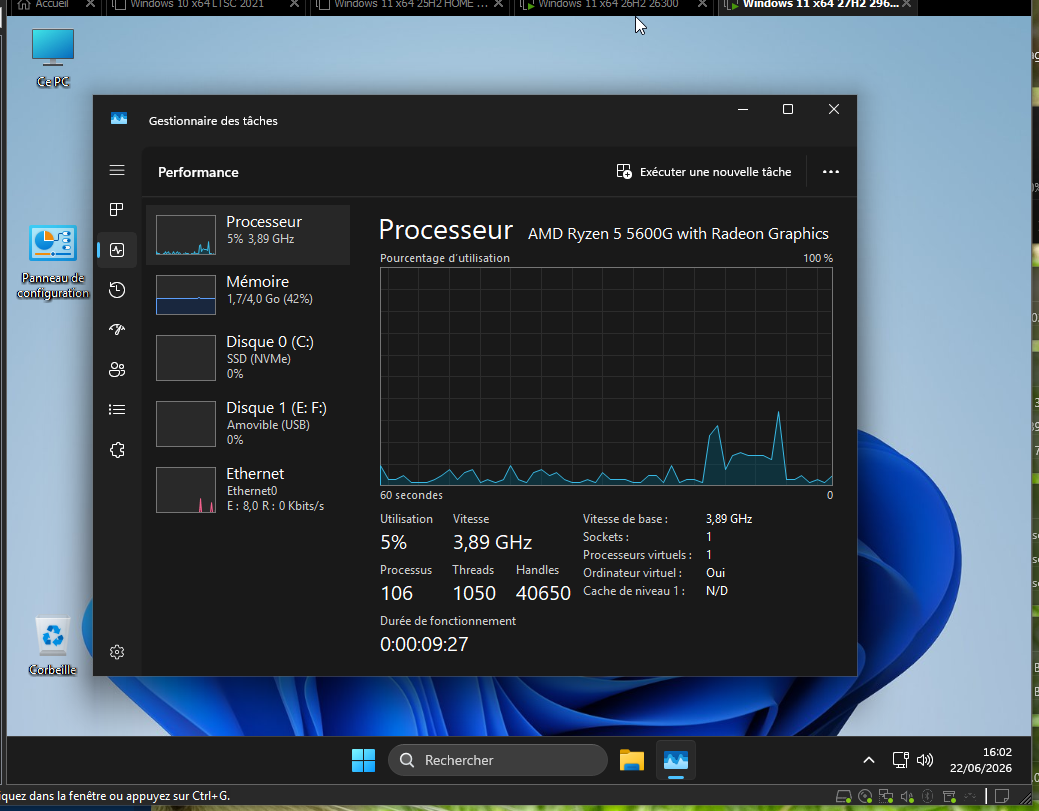This screenshot has width=1039, height=811.
Task: Click the Task Manager title bar app icon
Action: (119, 119)
